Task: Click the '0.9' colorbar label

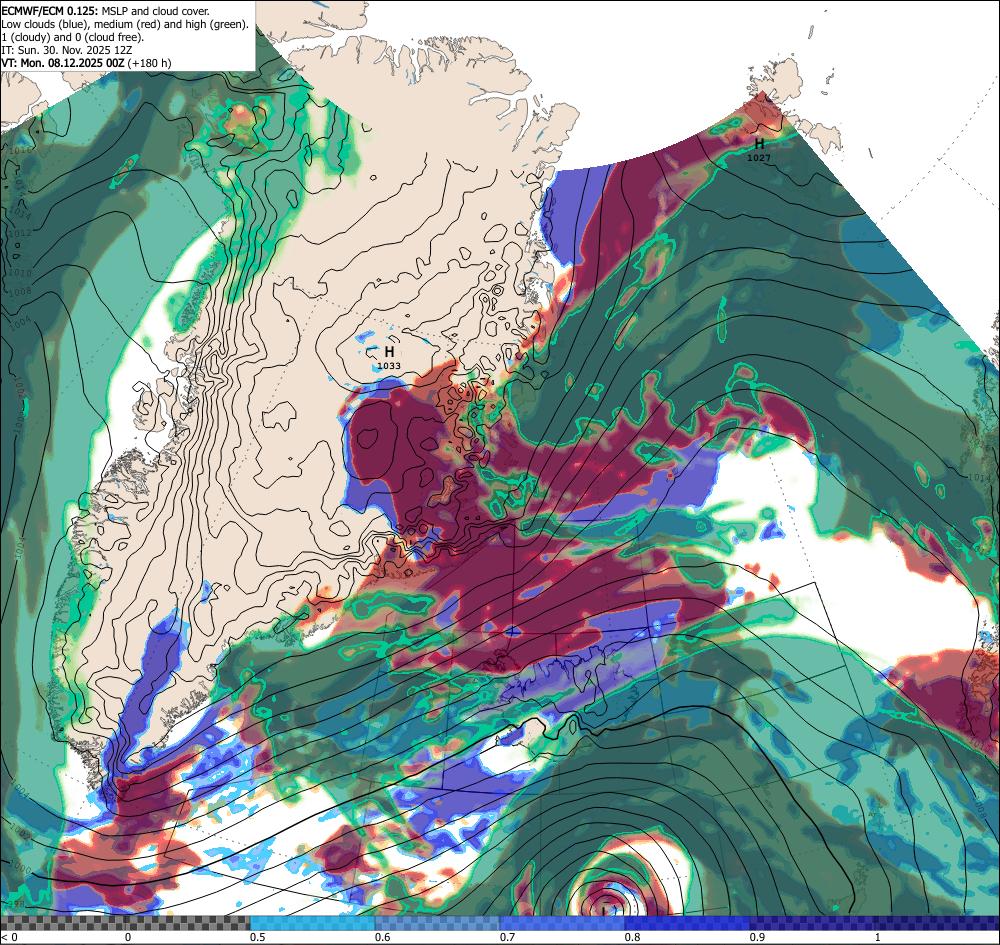Action: click(758, 937)
